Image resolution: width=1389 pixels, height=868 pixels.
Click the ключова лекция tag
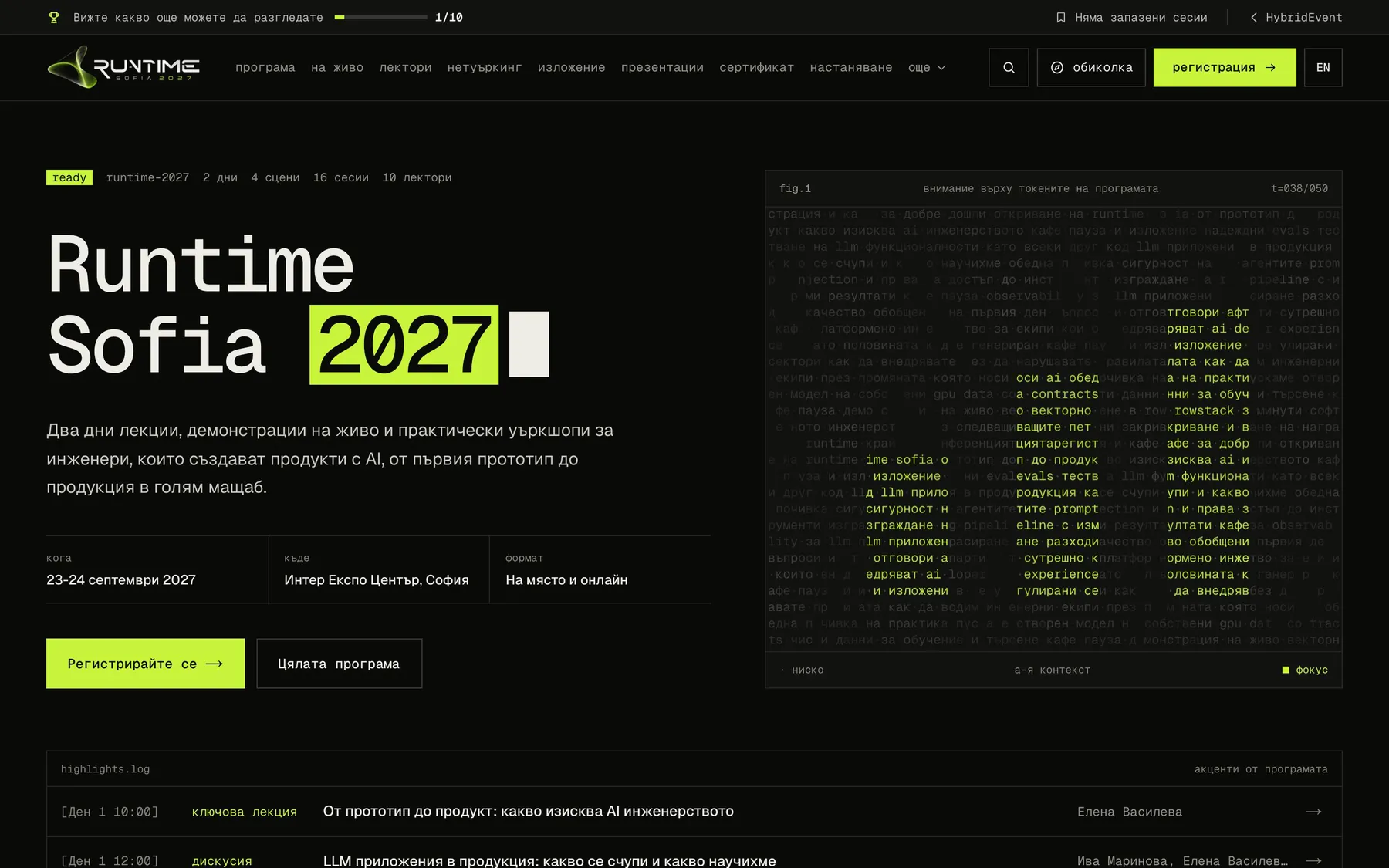[x=245, y=812]
